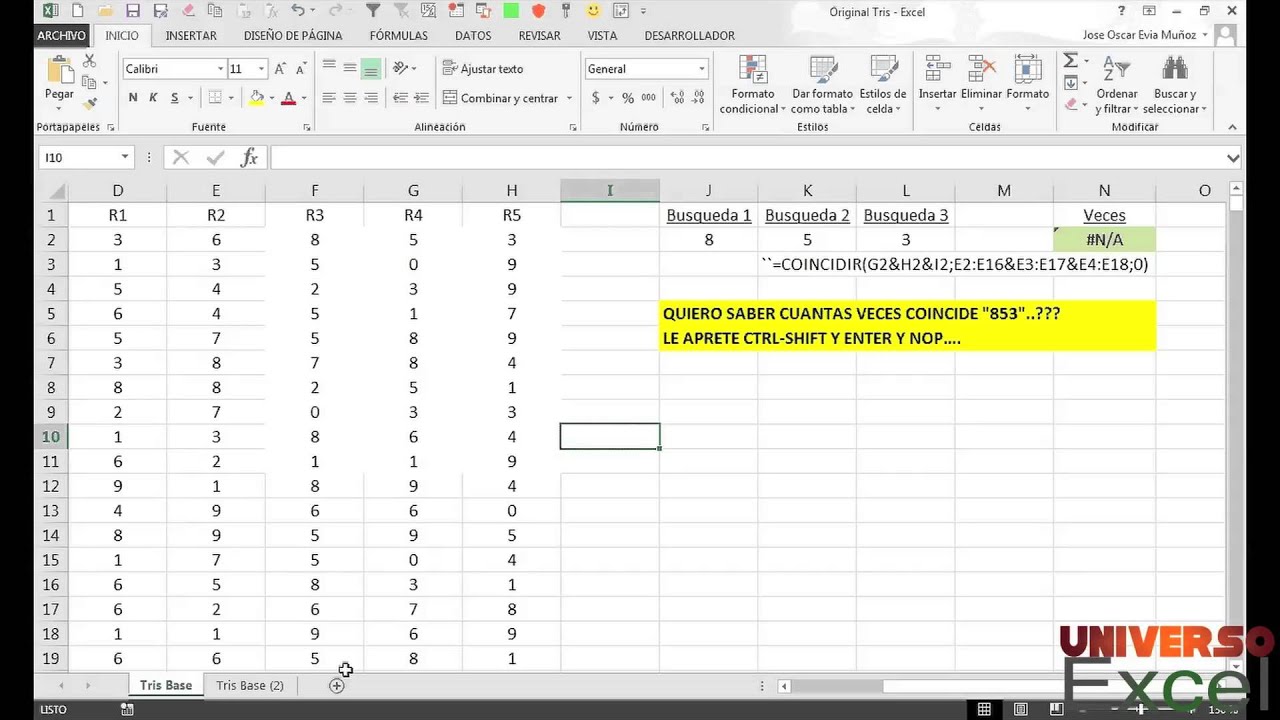Open Formato condicional

pyautogui.click(x=752, y=86)
